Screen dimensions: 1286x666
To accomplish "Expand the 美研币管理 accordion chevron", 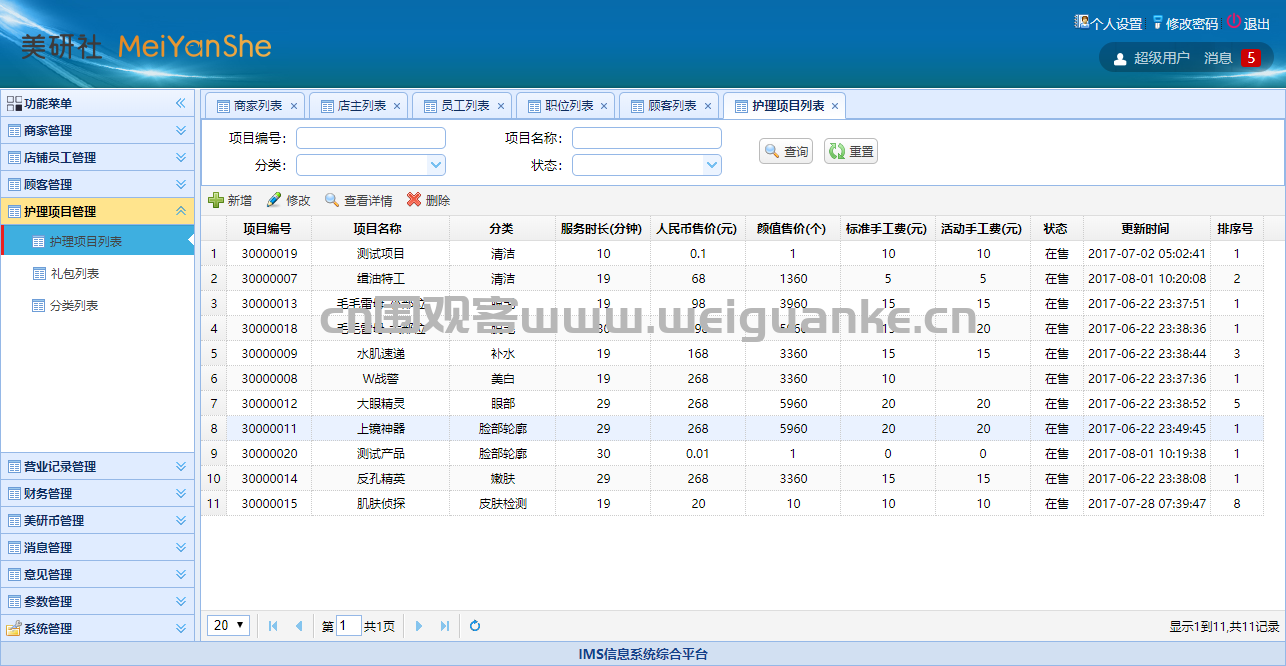I will coord(181,520).
